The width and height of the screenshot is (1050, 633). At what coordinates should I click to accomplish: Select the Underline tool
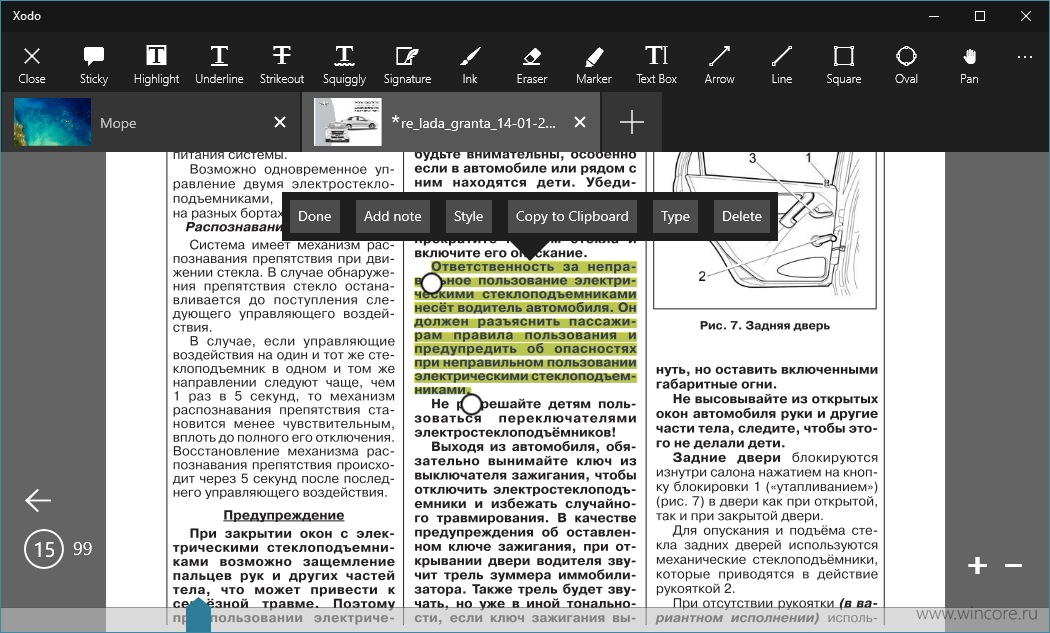(219, 65)
